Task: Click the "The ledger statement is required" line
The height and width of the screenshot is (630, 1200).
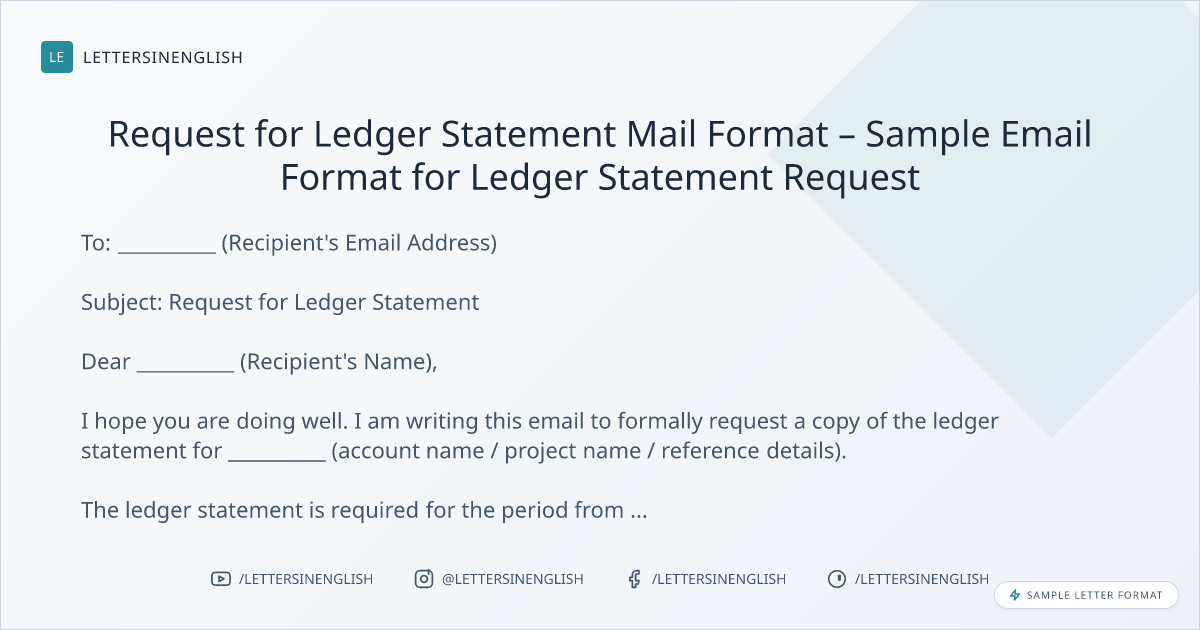Action: click(x=365, y=510)
